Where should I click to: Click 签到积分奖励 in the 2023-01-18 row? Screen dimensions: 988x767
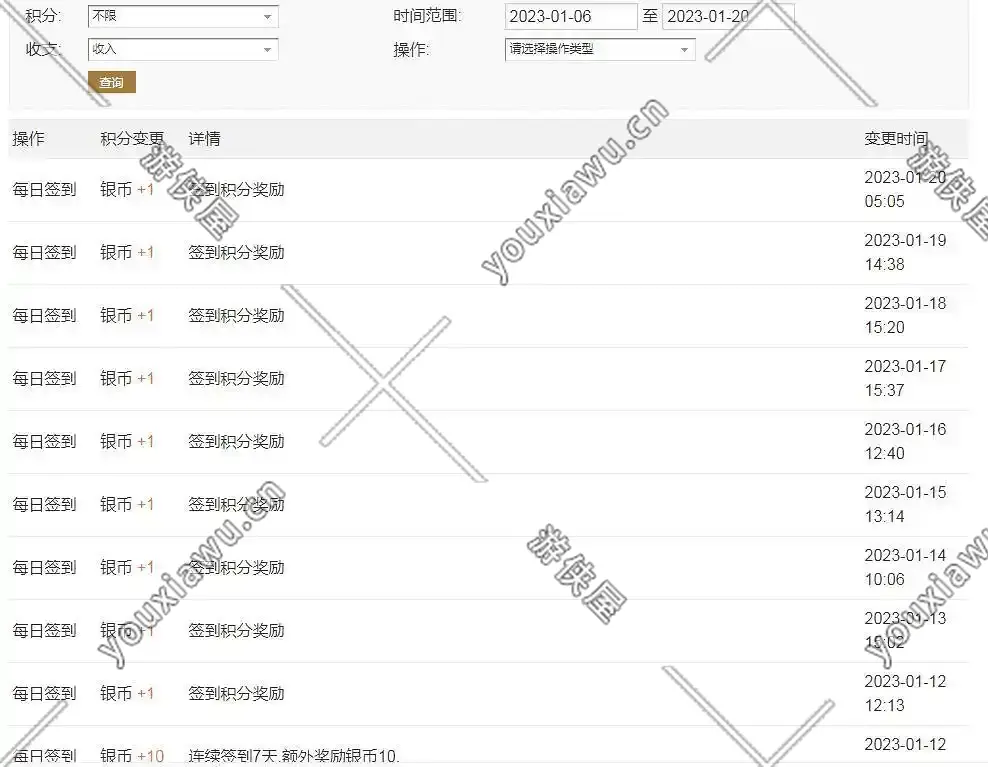click(x=236, y=316)
